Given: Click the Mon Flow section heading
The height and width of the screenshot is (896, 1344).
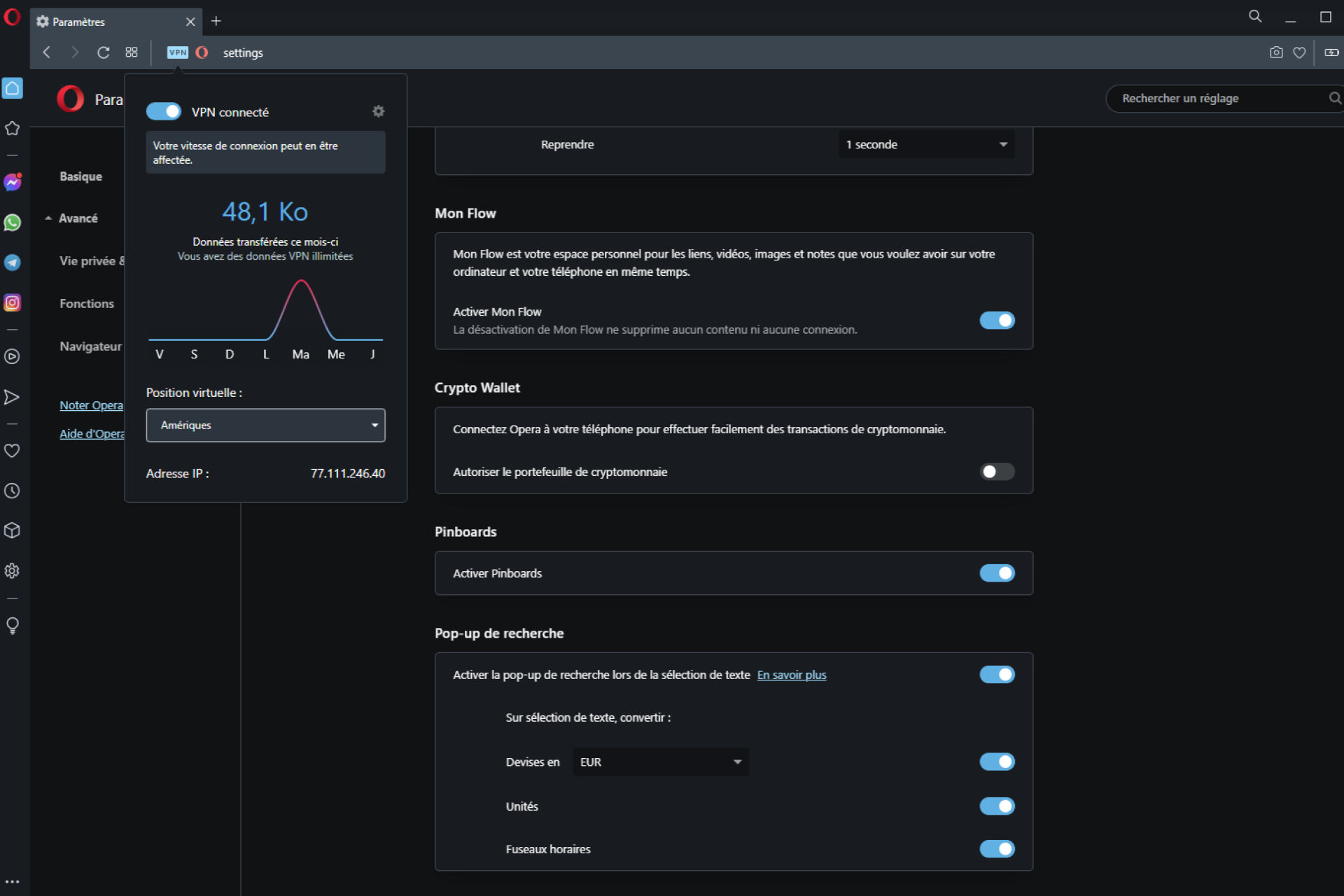Looking at the screenshot, I should pyautogui.click(x=465, y=213).
